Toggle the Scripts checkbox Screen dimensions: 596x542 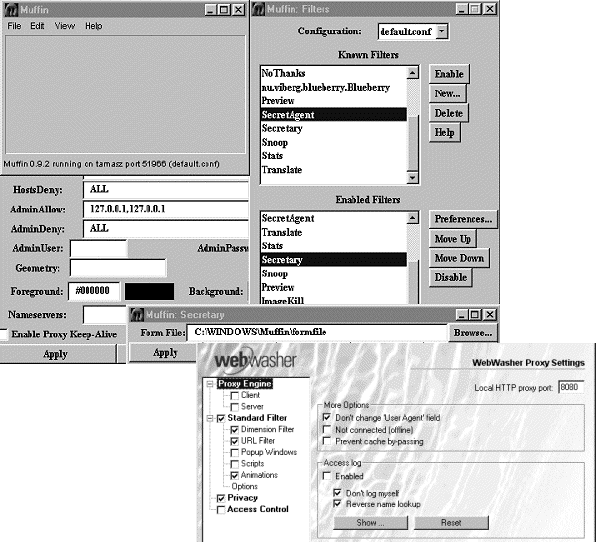click(235, 464)
